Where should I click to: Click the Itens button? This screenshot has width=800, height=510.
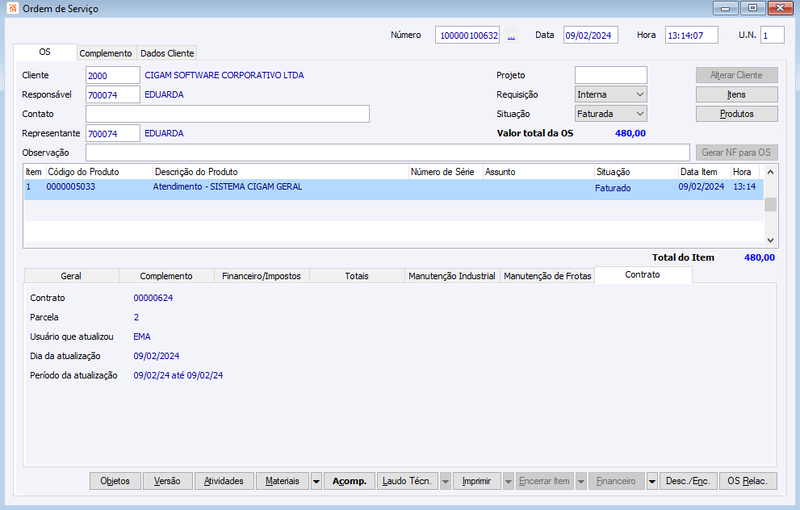[x=737, y=94]
